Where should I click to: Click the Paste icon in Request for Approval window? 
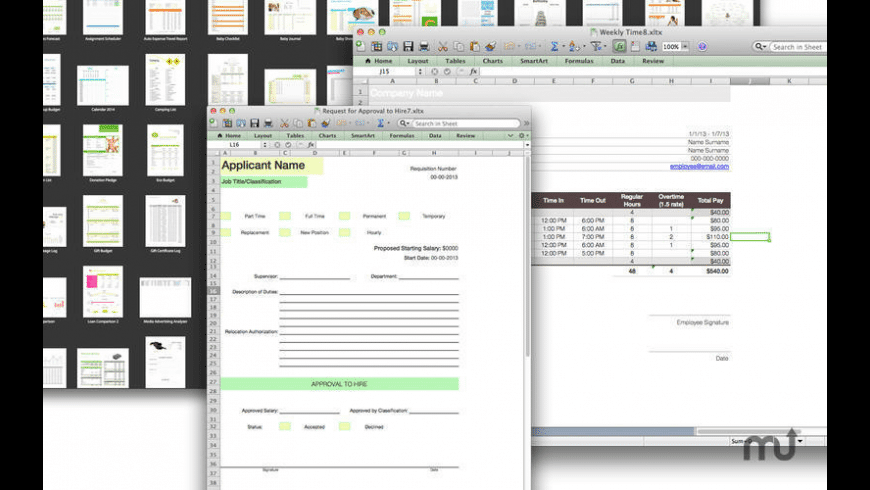[312, 123]
